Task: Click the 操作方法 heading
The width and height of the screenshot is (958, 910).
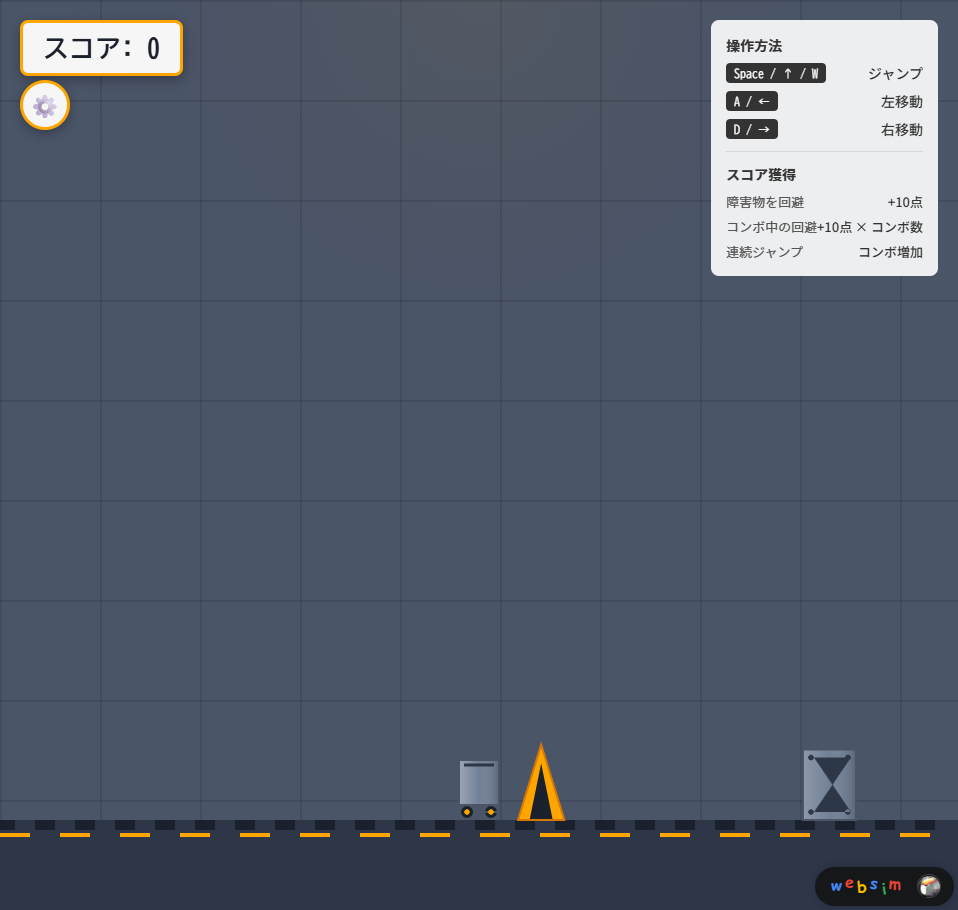Action: [x=754, y=46]
